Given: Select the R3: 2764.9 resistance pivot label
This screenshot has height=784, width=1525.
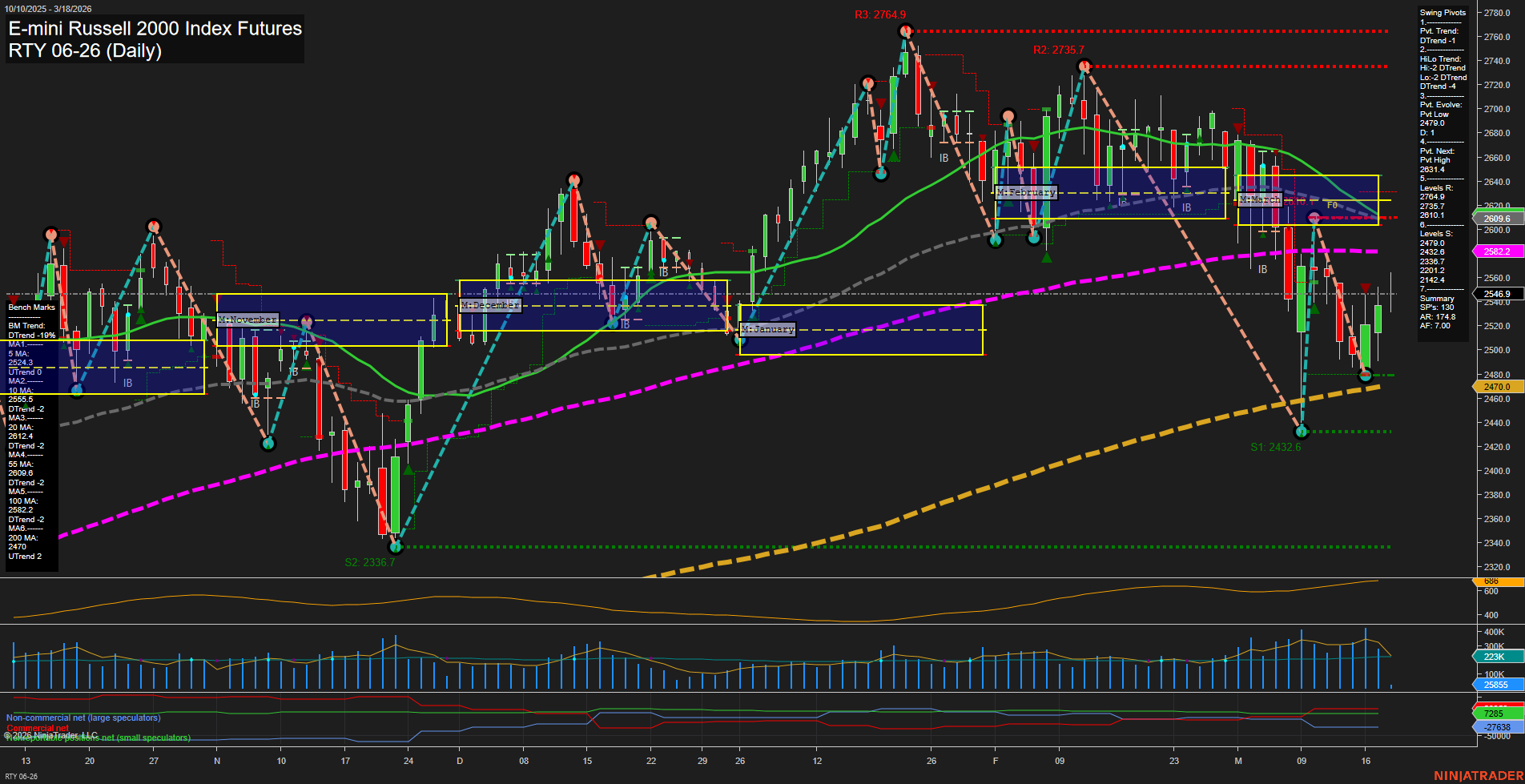Looking at the screenshot, I should click(880, 14).
